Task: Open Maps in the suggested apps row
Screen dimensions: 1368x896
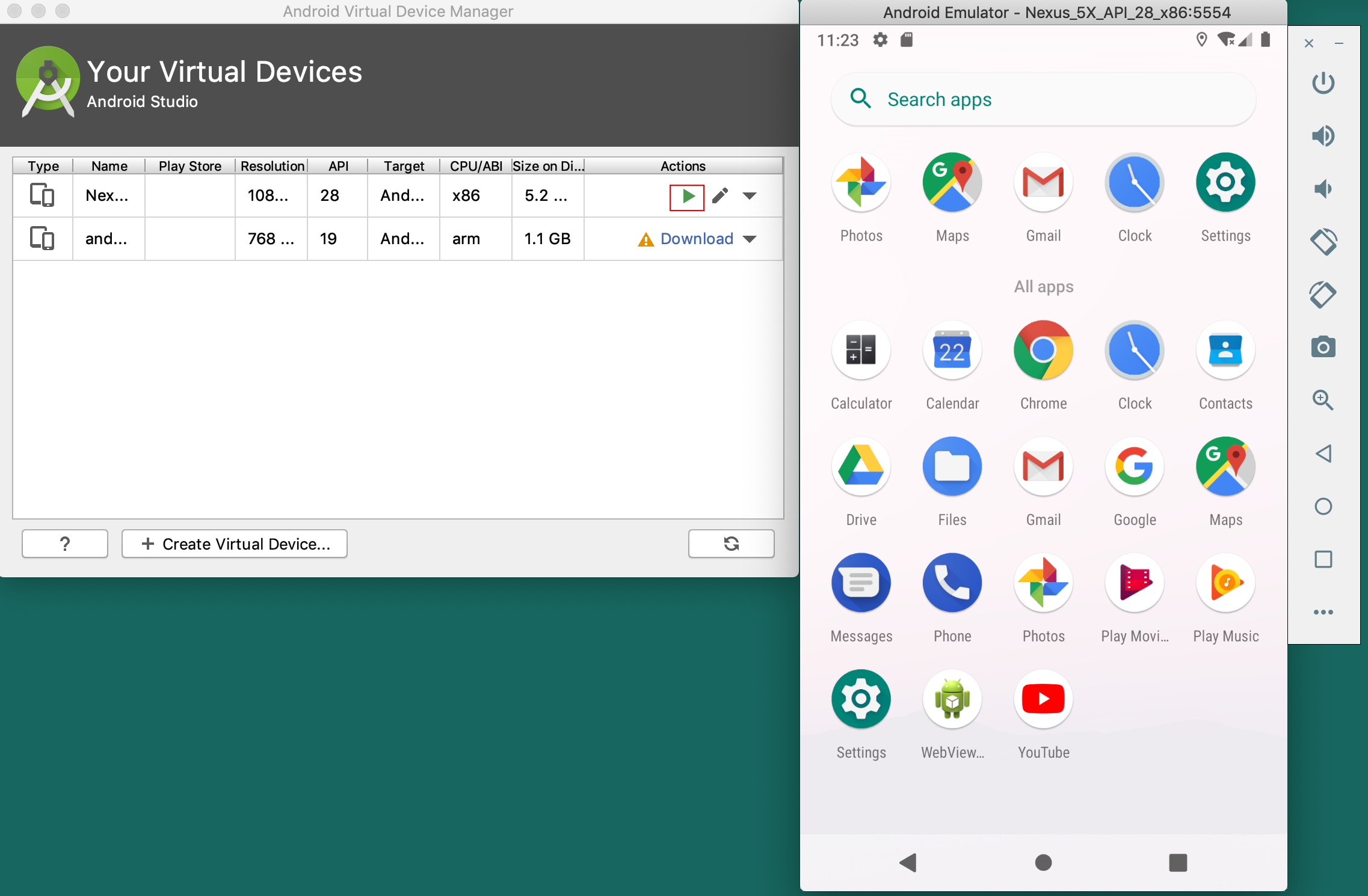Action: pos(952,197)
